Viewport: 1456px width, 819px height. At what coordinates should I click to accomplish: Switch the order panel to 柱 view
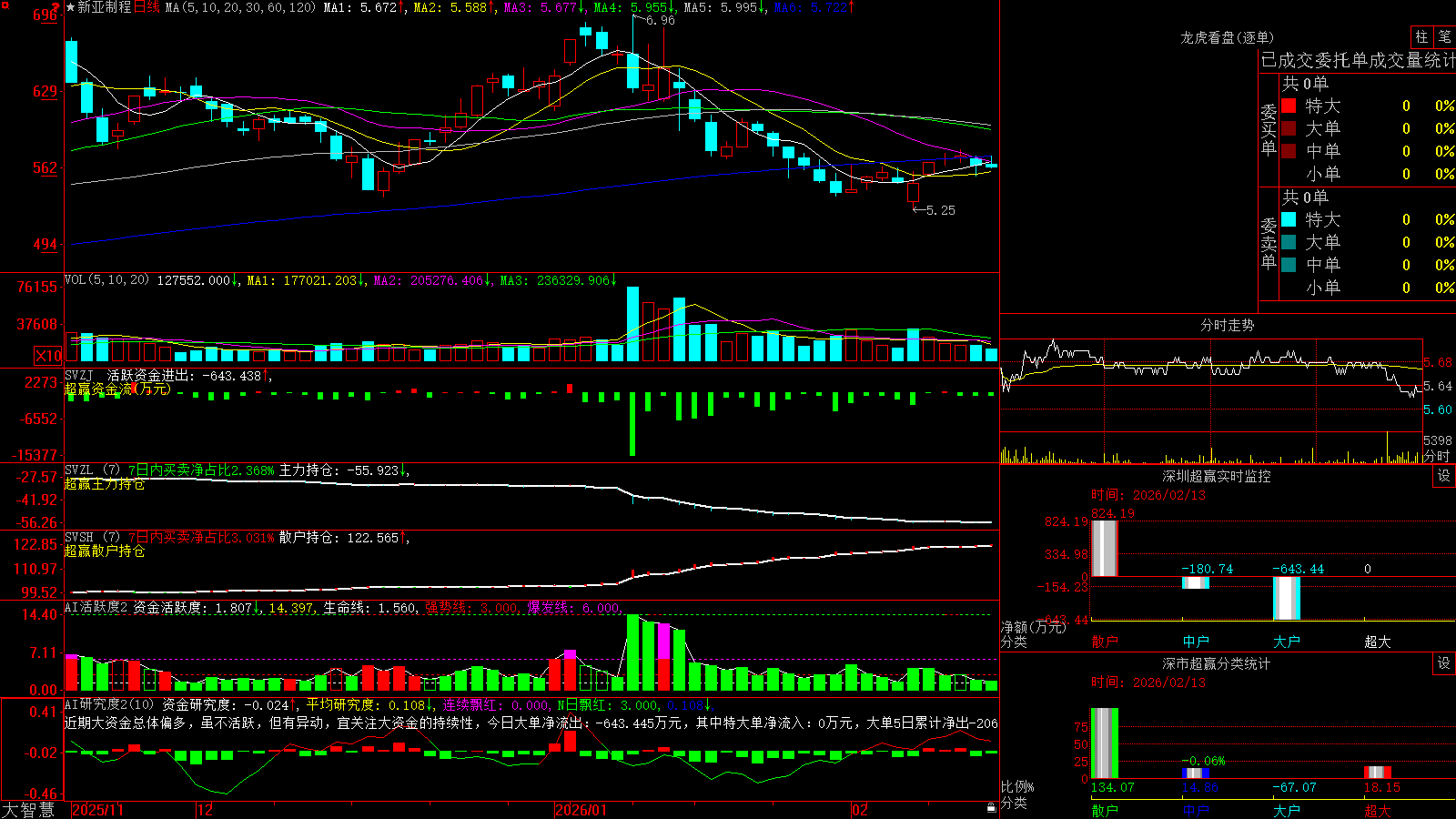click(x=1421, y=36)
